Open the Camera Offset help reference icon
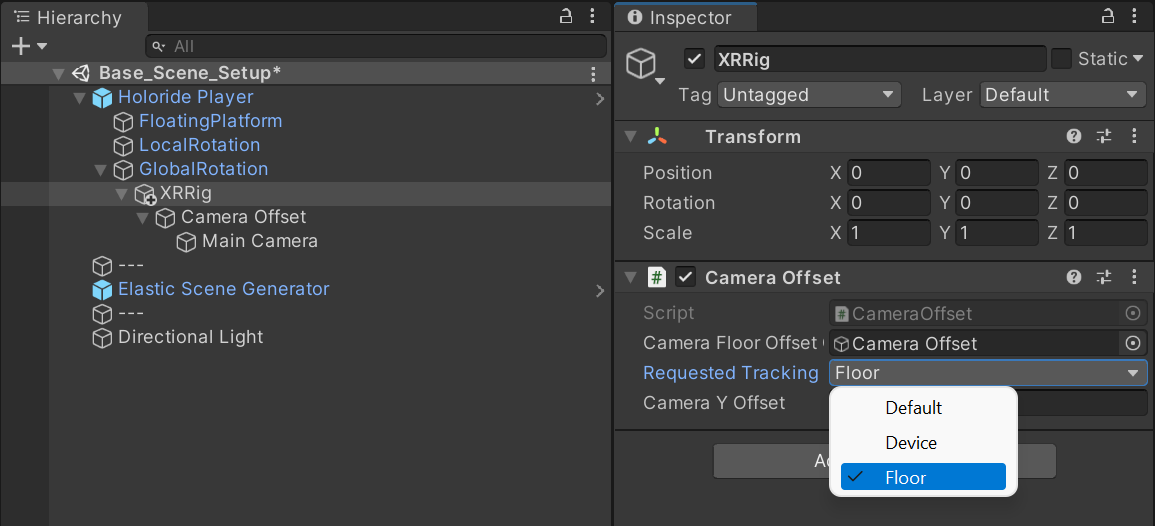 click(1074, 277)
